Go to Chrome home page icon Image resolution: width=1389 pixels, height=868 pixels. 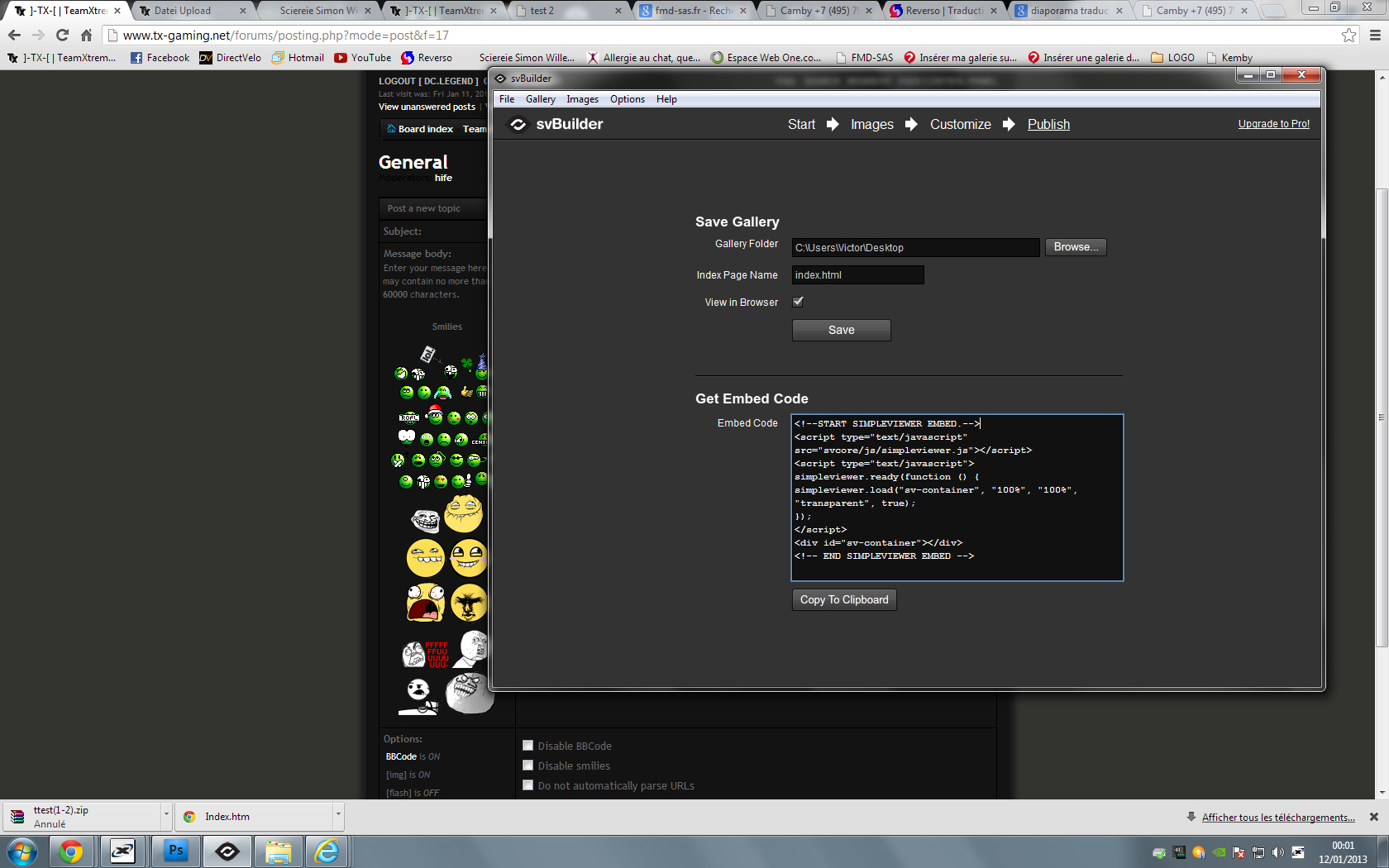click(86, 35)
